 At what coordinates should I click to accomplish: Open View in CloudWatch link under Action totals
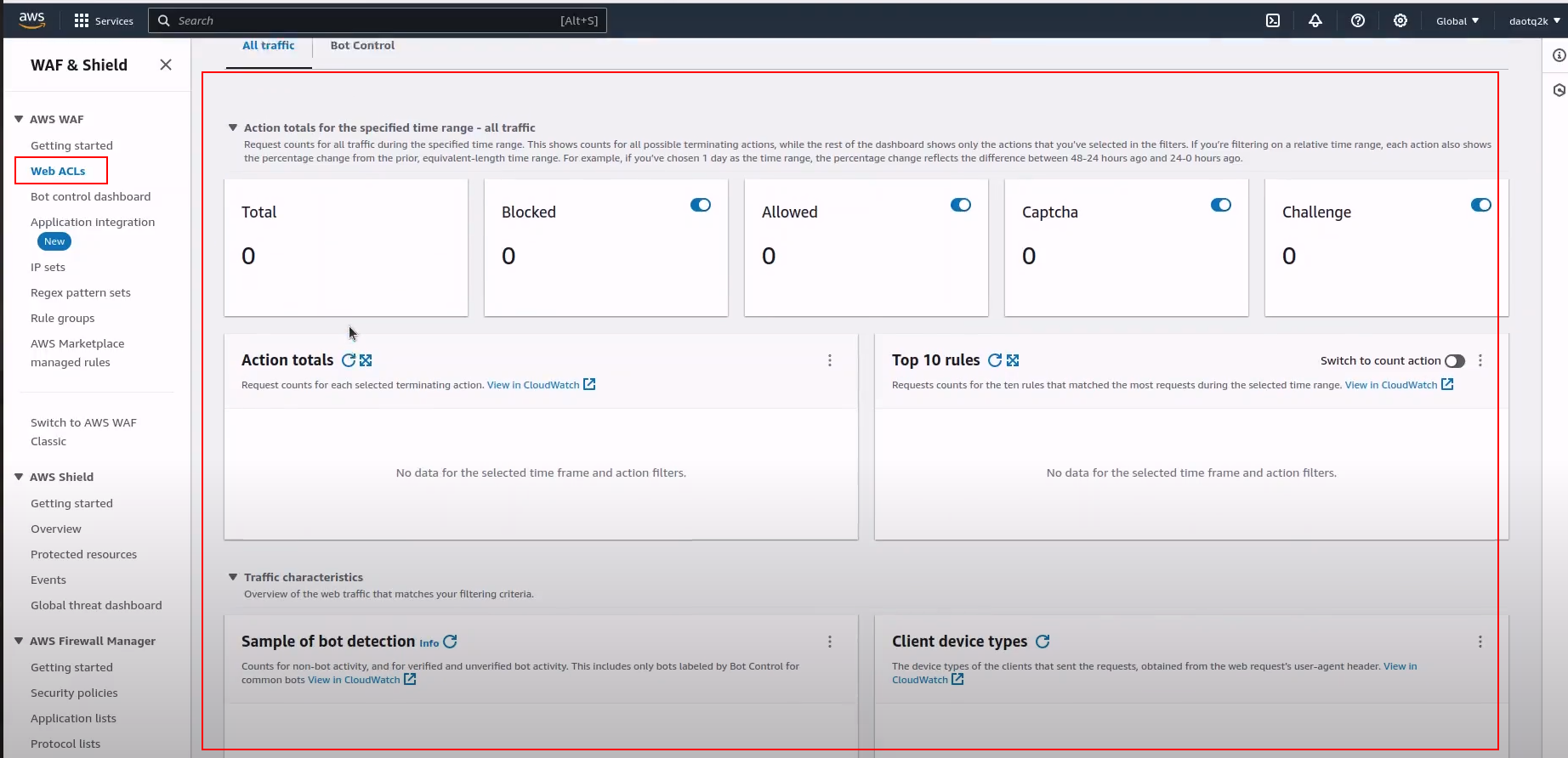coord(533,385)
